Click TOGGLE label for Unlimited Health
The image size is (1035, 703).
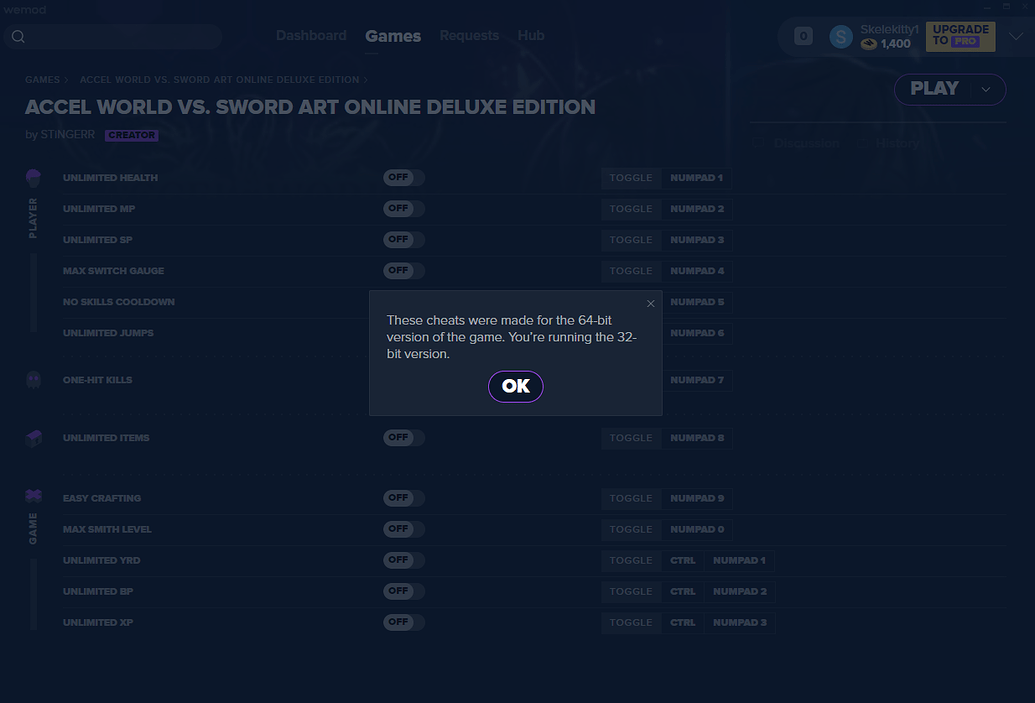[630, 178]
